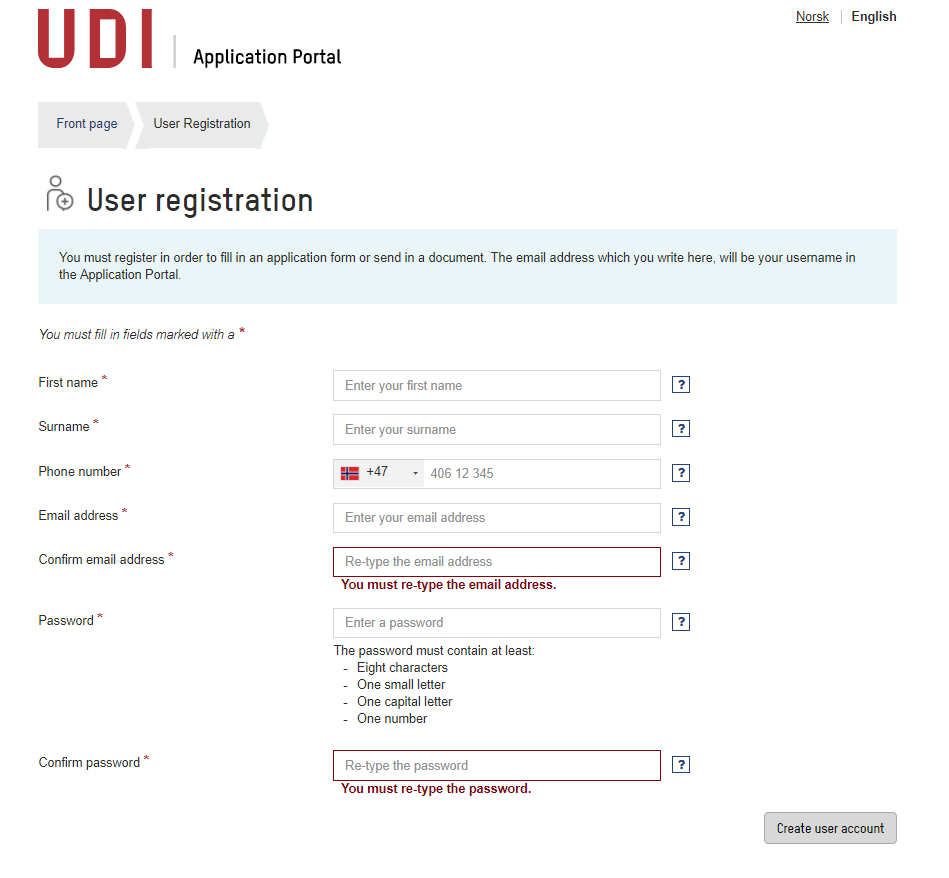Show the Password field help icon
Image resolution: width=949 pixels, height=878 pixels.
pos(681,622)
